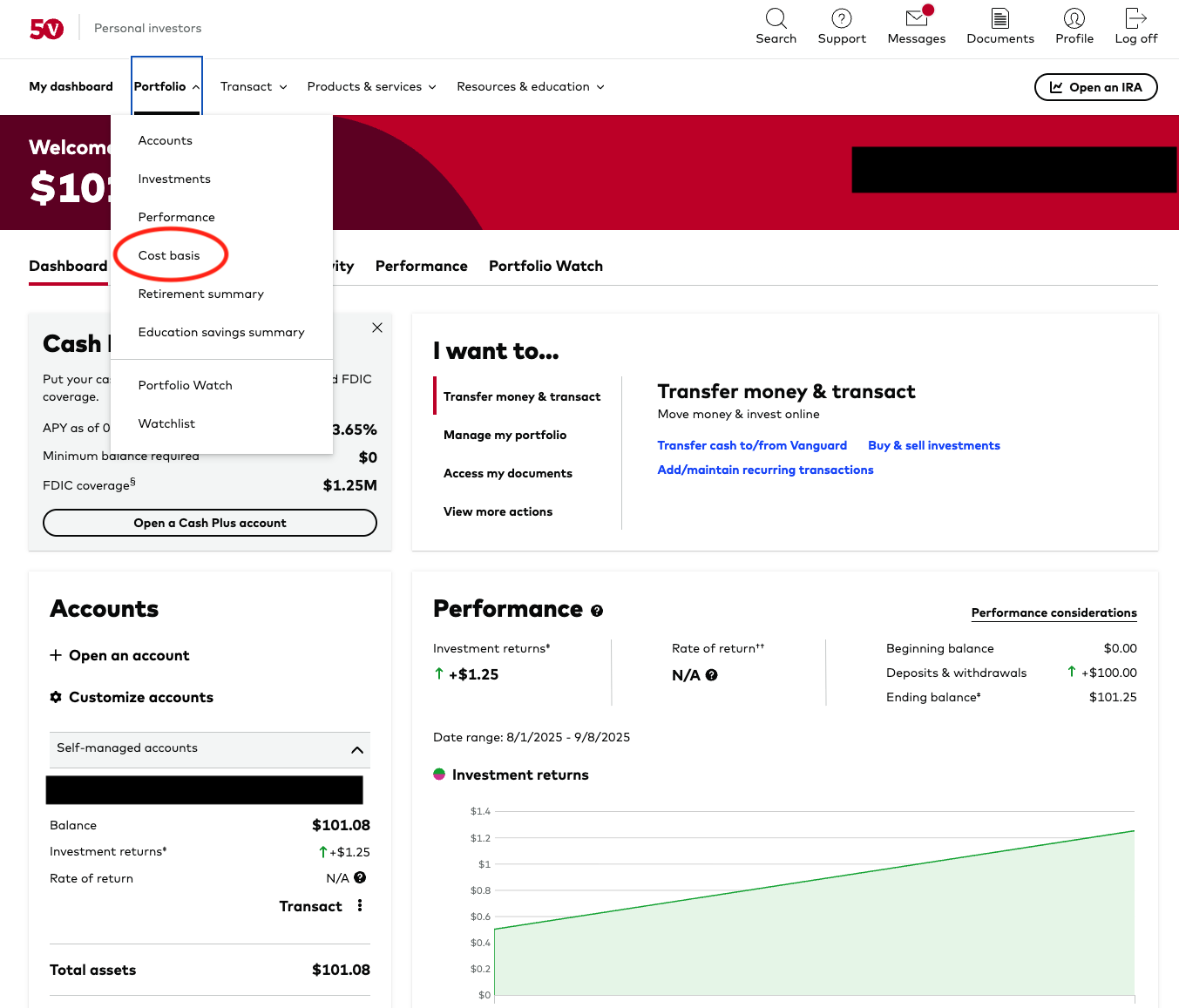Open Add/maintain recurring transactions link
The height and width of the screenshot is (1008, 1179).
pyautogui.click(x=765, y=470)
